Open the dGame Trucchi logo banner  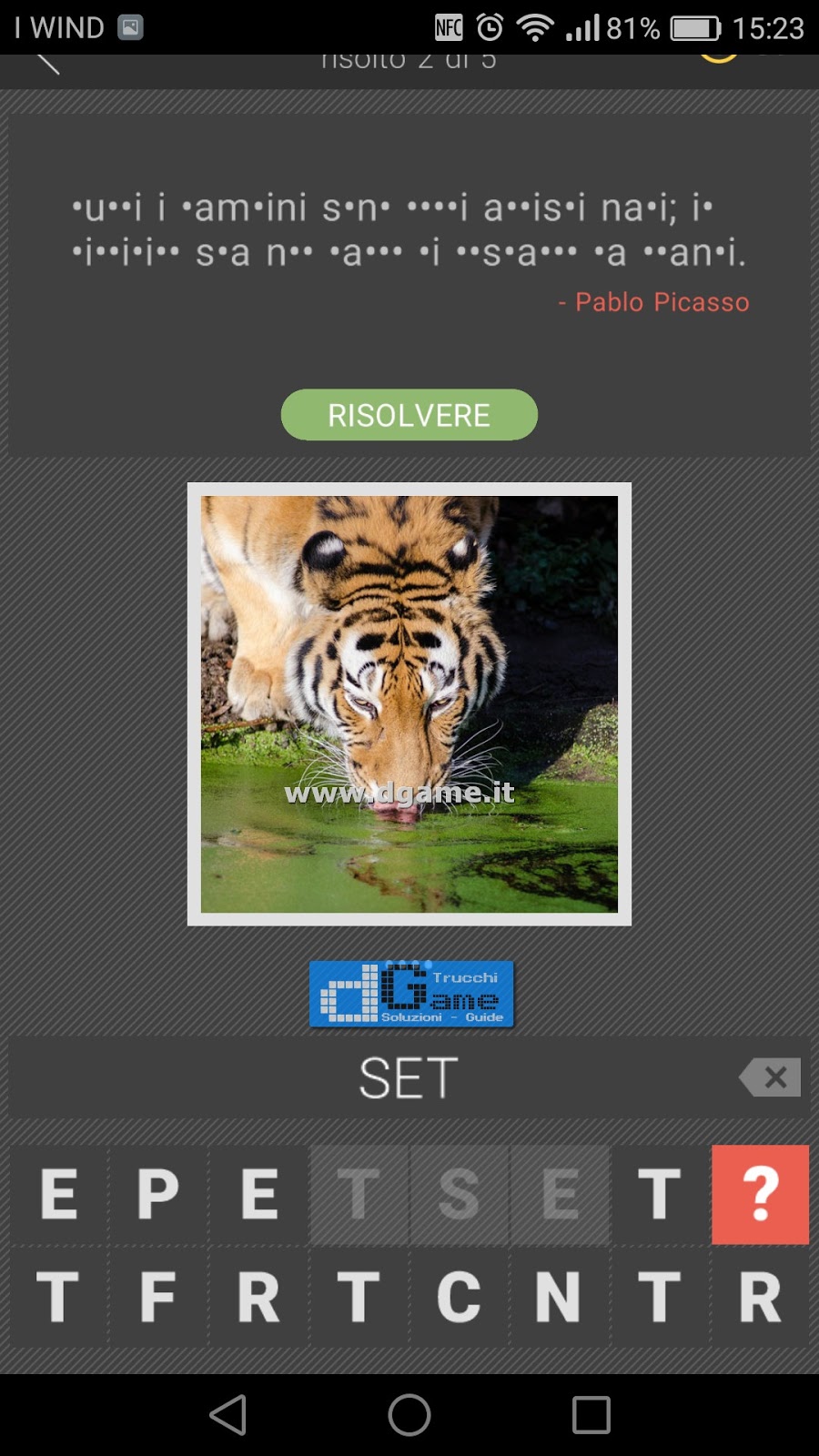tap(411, 994)
